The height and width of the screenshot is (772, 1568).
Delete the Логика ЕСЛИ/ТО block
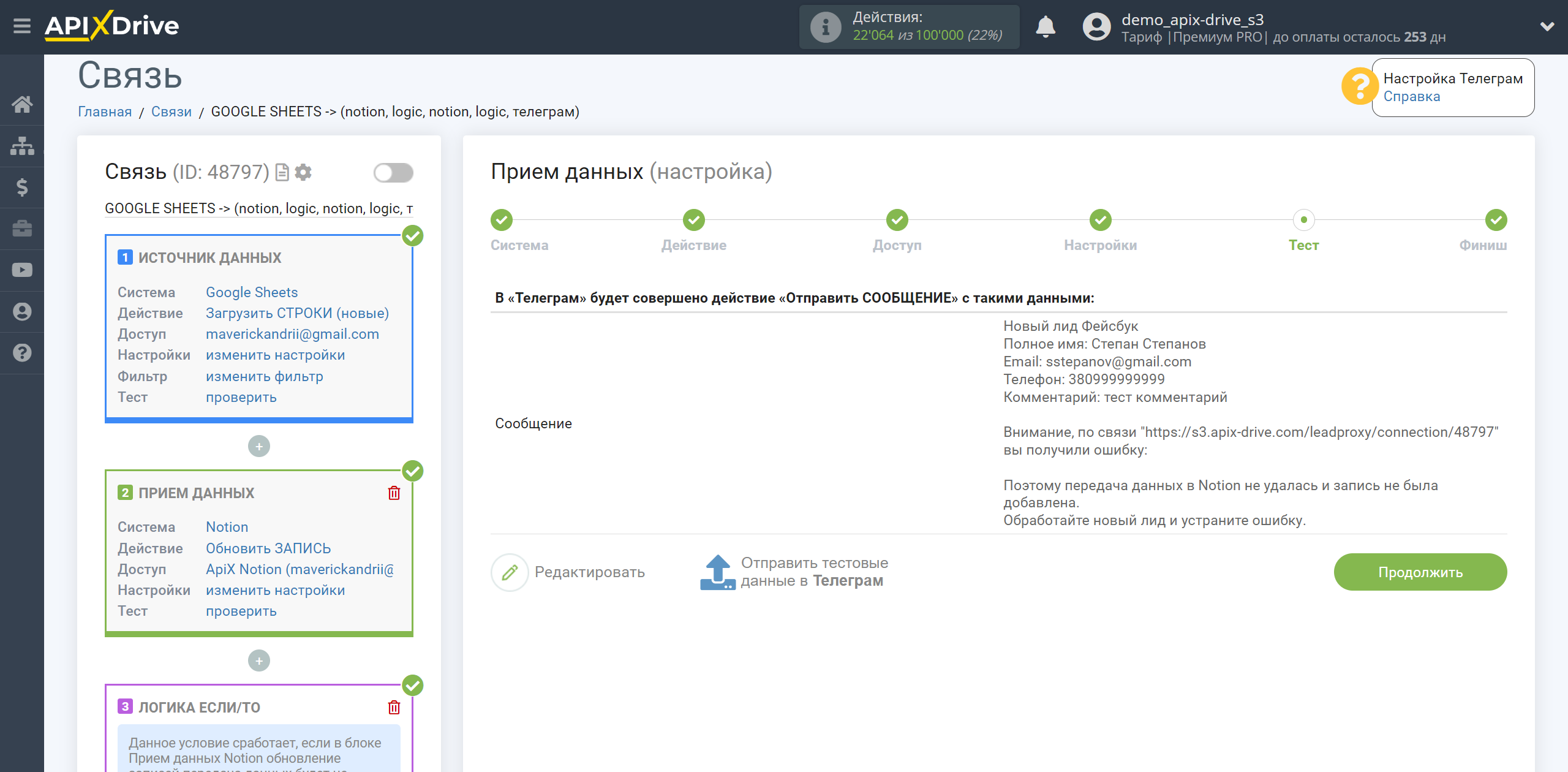click(x=394, y=707)
